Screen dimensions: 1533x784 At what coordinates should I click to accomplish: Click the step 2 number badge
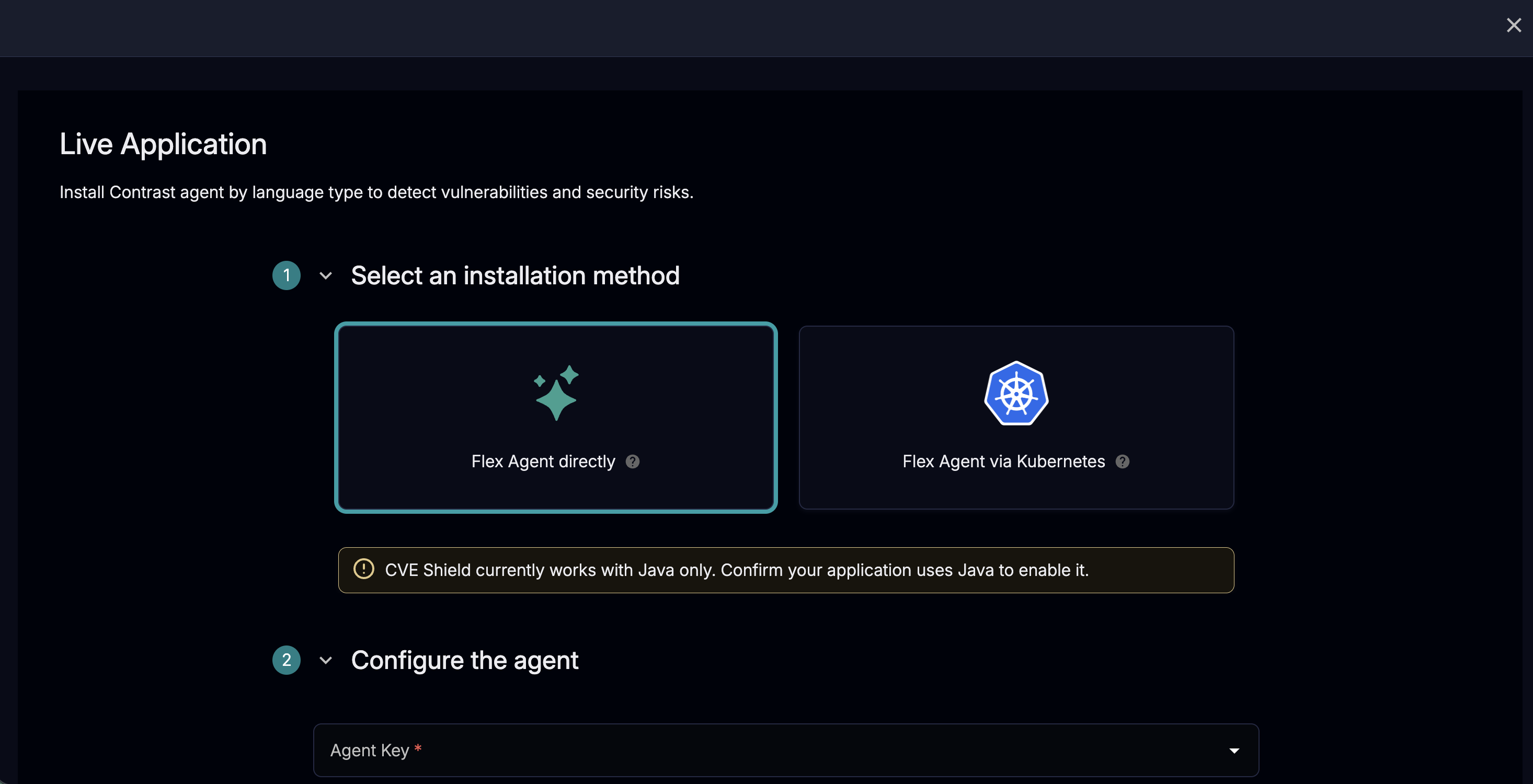(x=286, y=660)
